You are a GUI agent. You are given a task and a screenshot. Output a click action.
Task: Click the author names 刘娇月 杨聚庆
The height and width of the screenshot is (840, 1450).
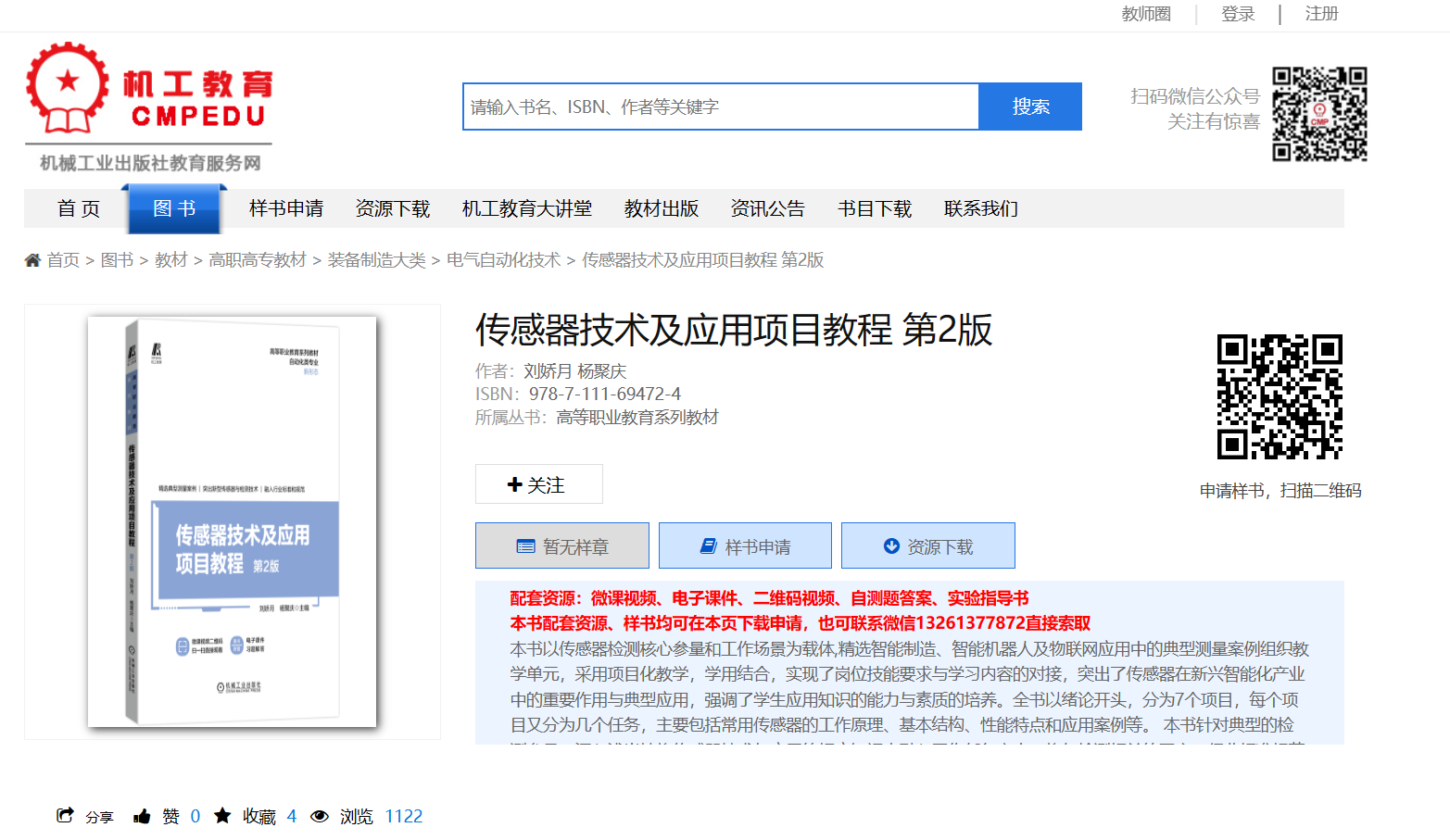point(575,371)
